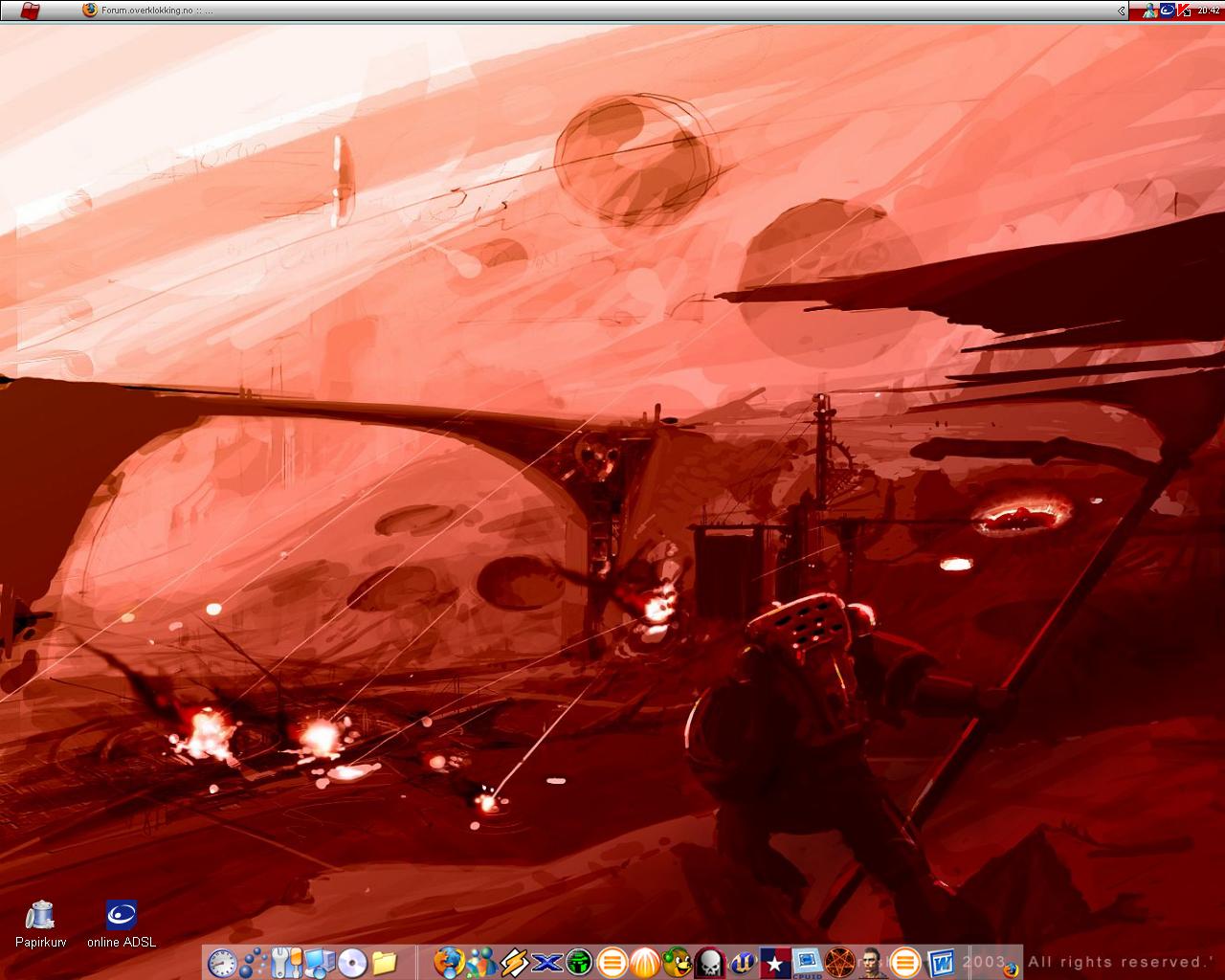
Task: Open the clock icon in the dock
Action: pos(222,962)
